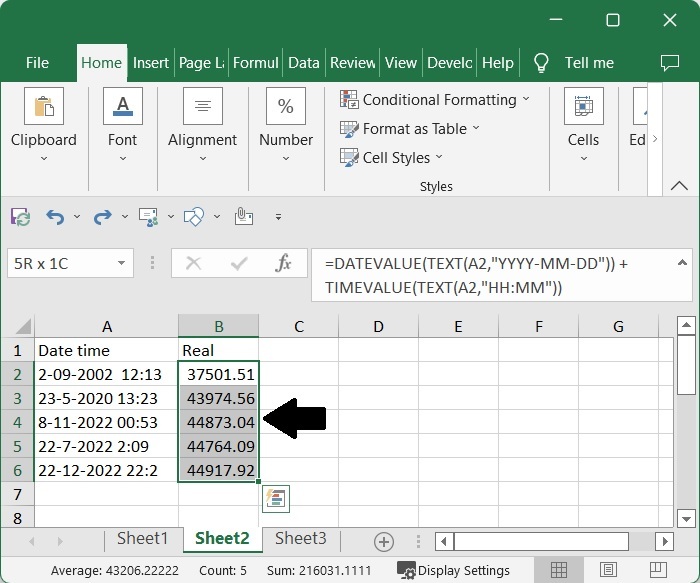Click the share workbook toolbar icon

click(x=149, y=217)
